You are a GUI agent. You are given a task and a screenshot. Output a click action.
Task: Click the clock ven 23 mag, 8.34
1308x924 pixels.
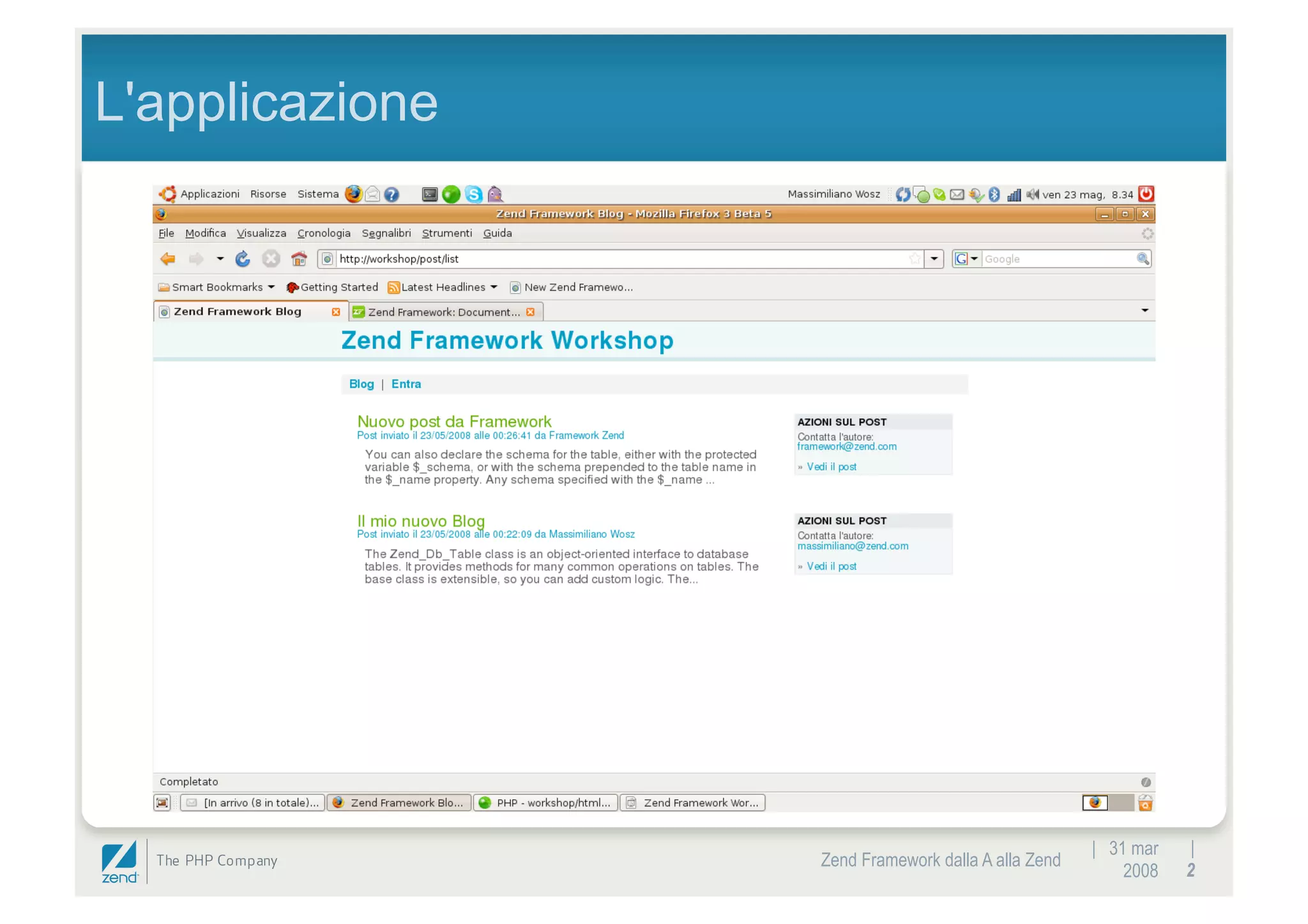(x=1088, y=194)
